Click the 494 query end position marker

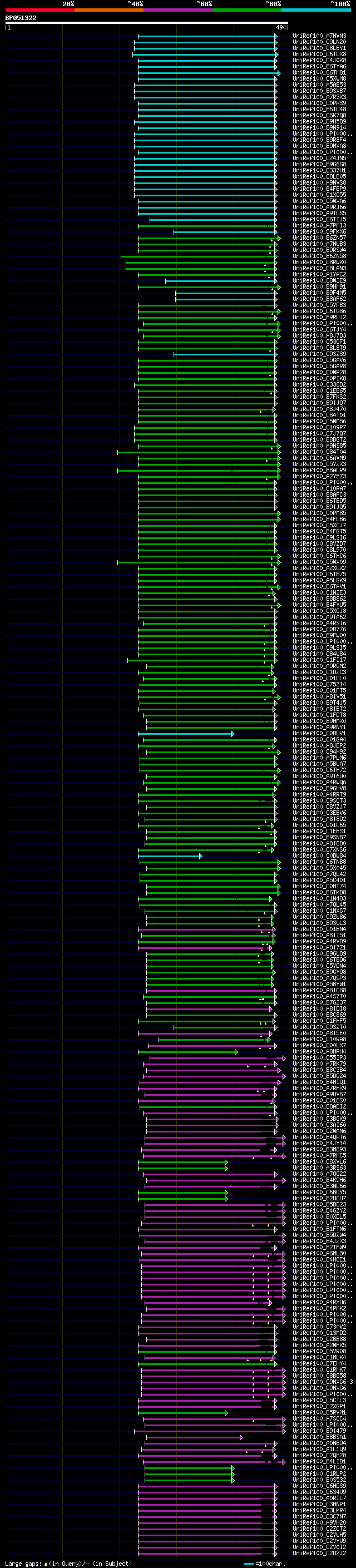coord(280,27)
